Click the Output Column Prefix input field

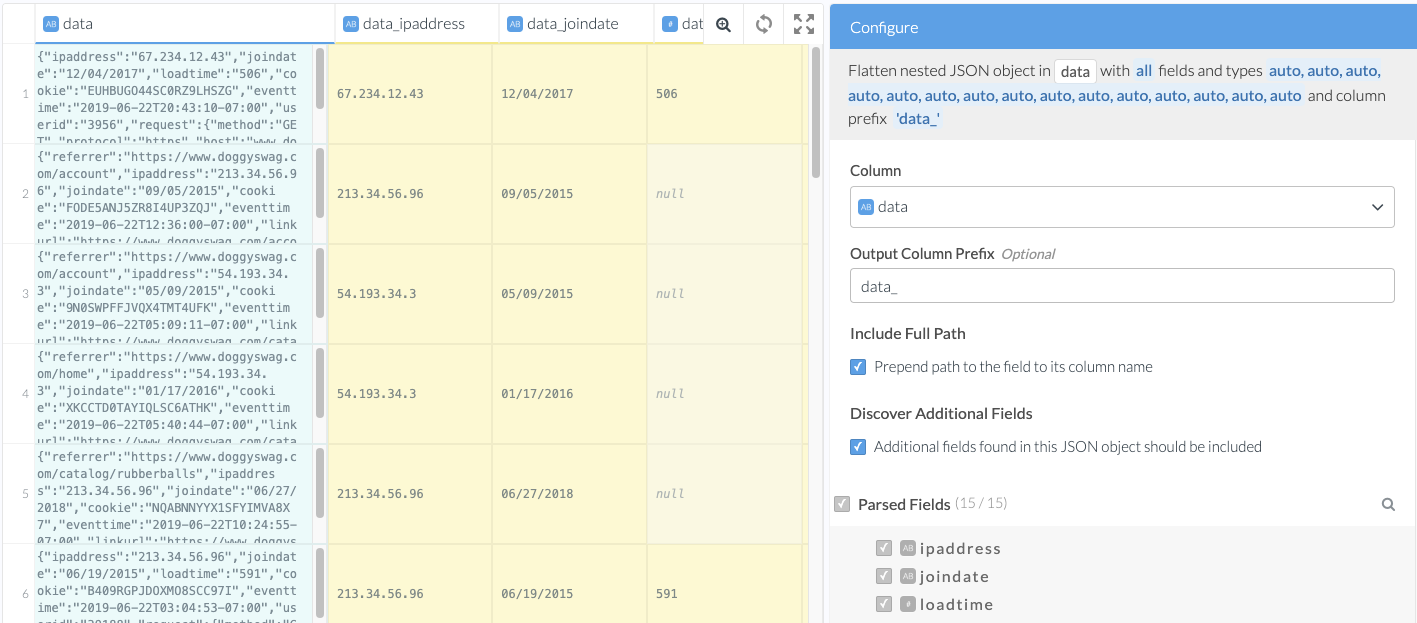tap(1121, 286)
